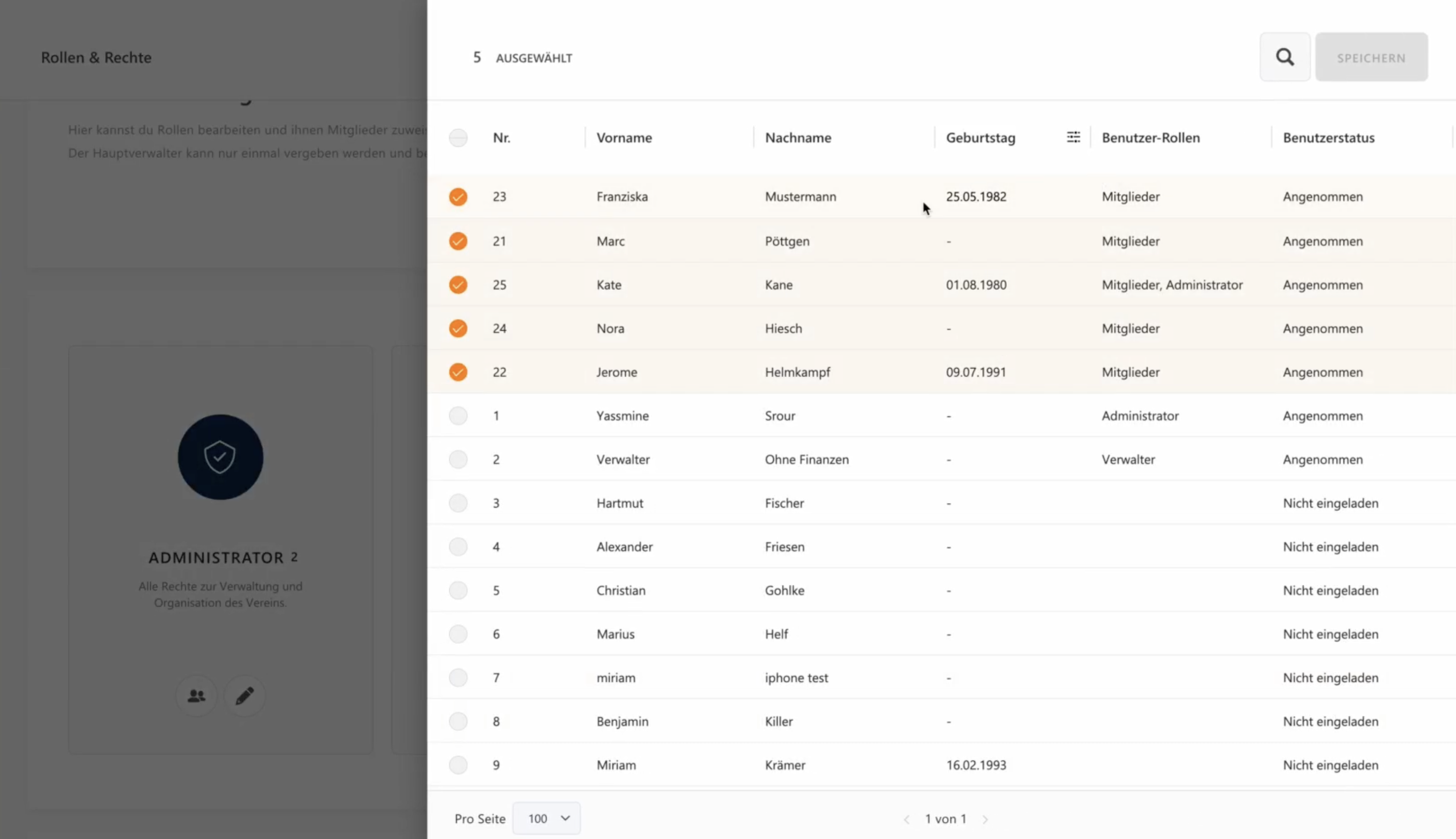Check the Verwalter Ohne Finanzen row
1456x839 pixels.
(x=458, y=459)
